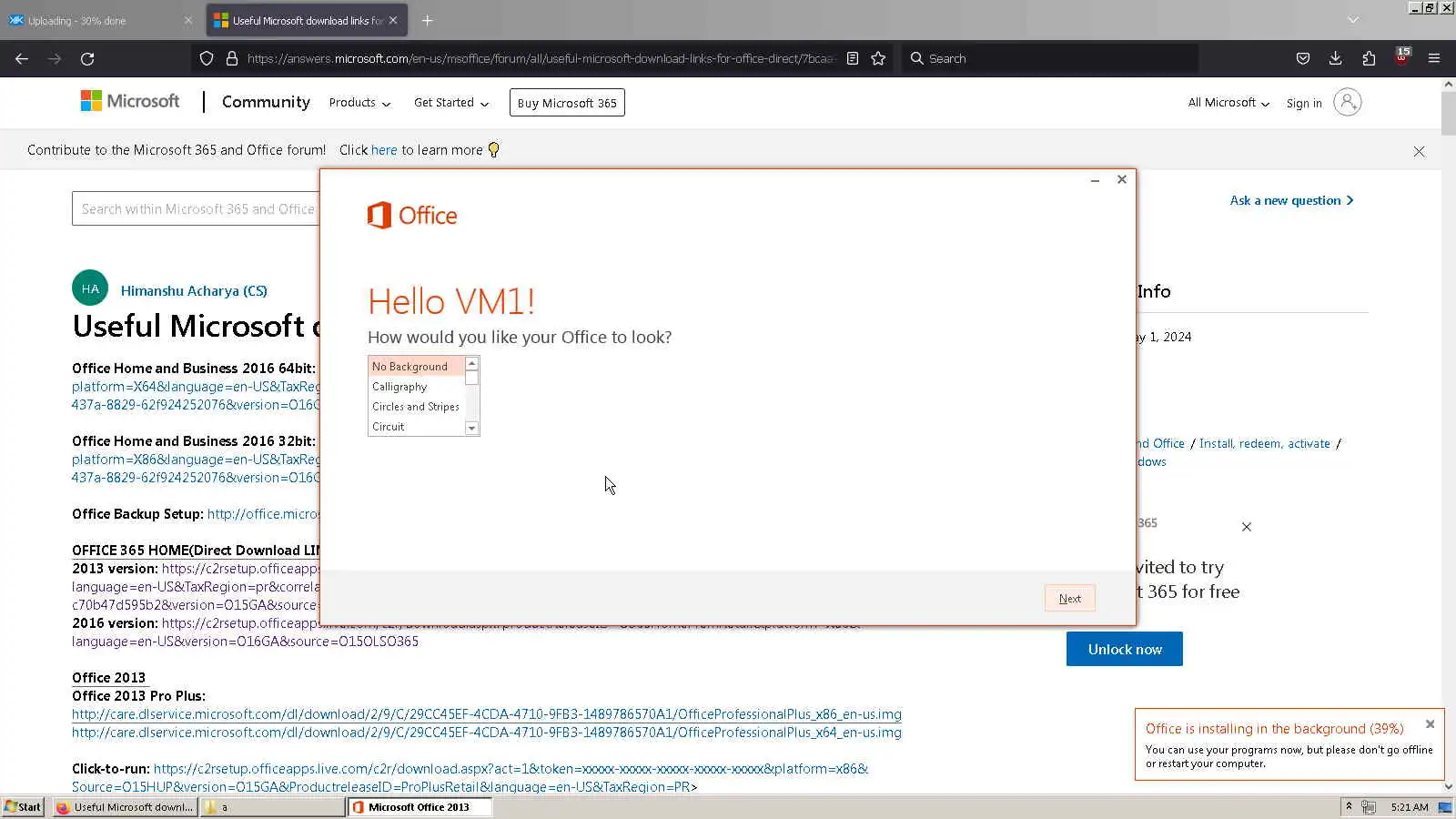This screenshot has height=819, width=1456.
Task: Open the Pocket save icon
Action: click(x=1303, y=58)
